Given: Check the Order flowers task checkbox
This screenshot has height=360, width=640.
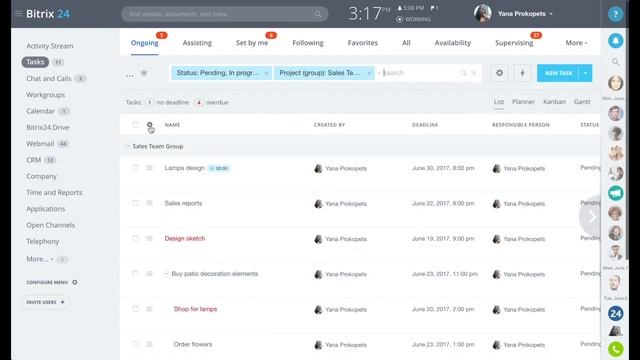Looking at the screenshot, I should (135, 344).
